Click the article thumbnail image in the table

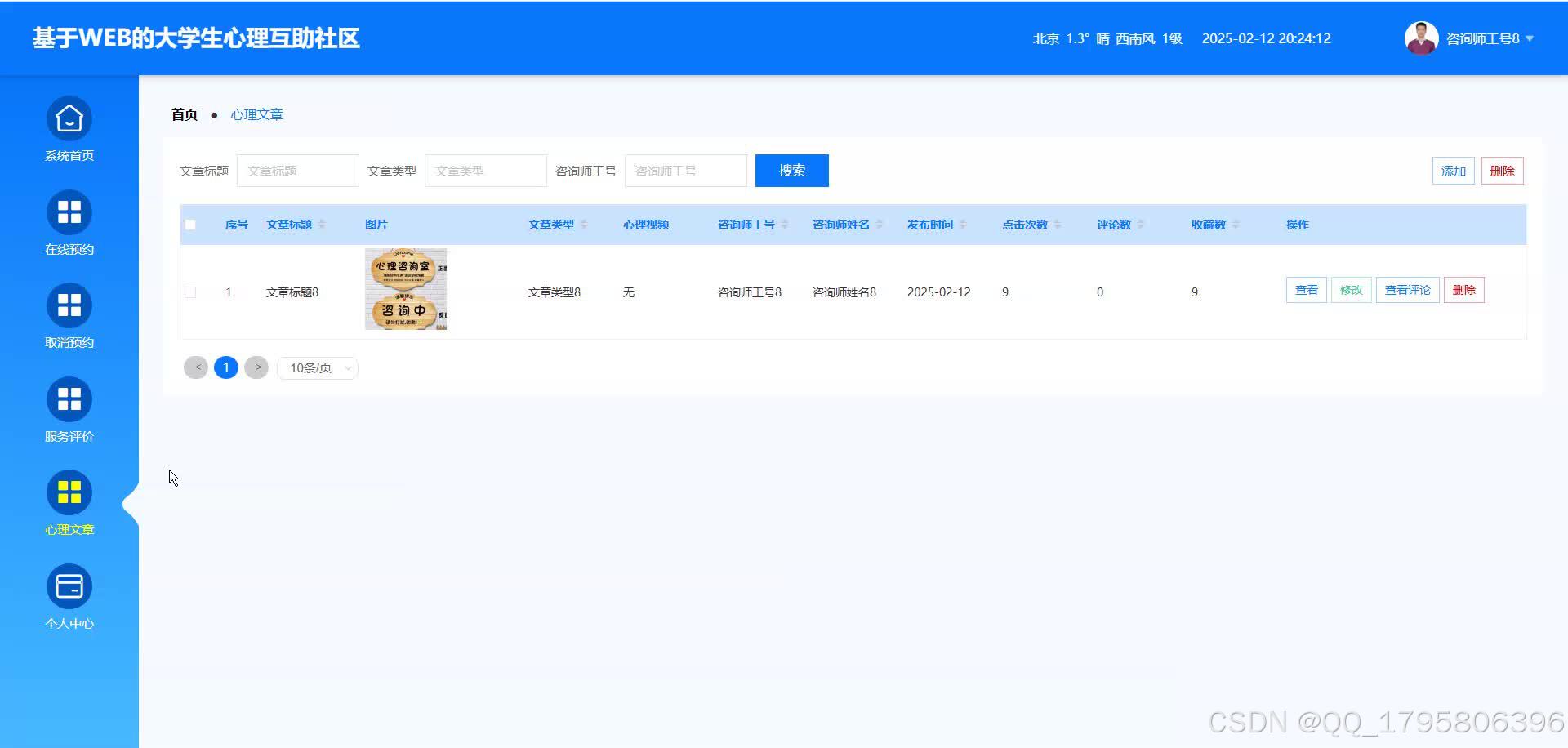[405, 289]
